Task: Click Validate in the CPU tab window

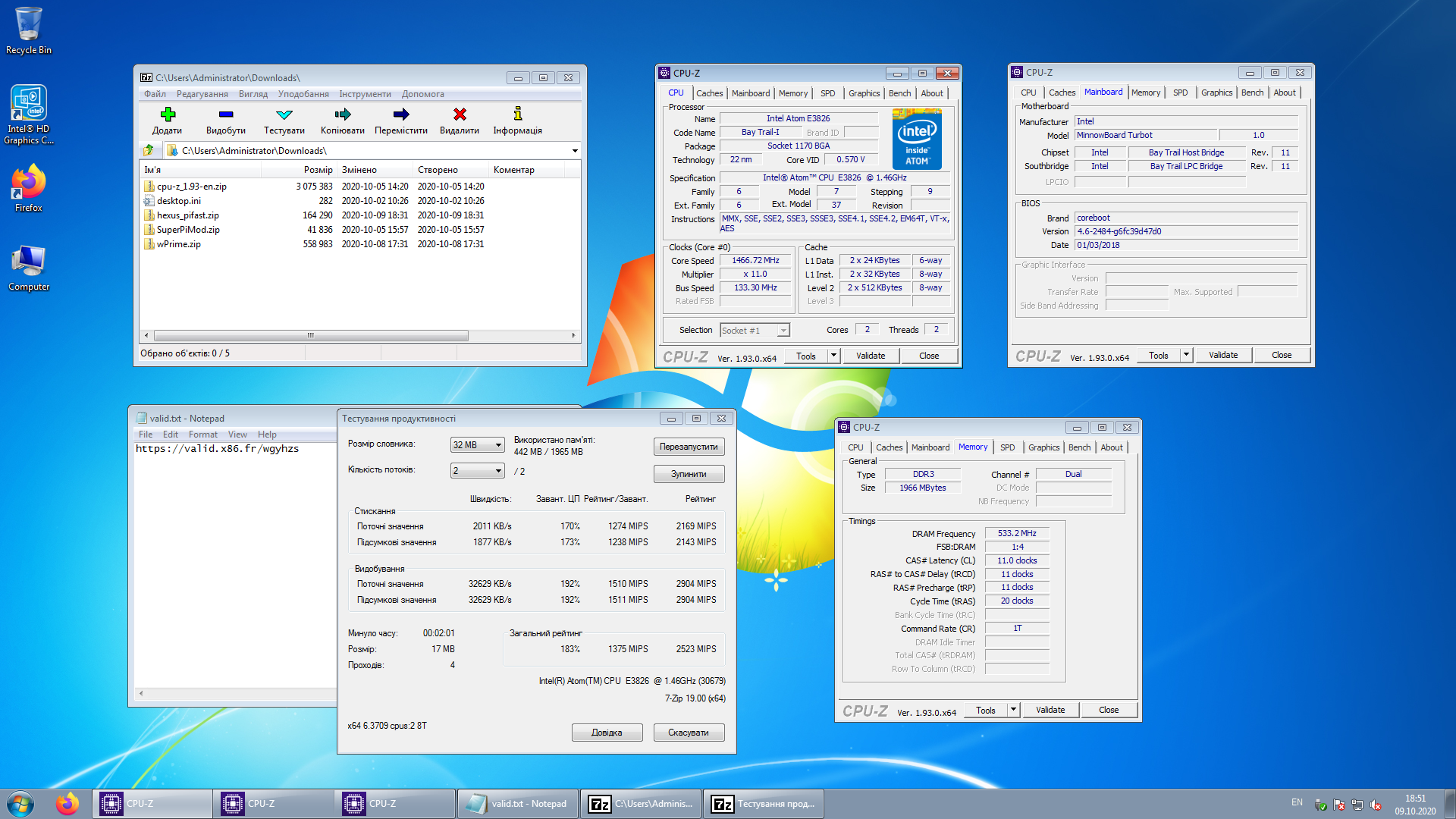Action: [871, 356]
